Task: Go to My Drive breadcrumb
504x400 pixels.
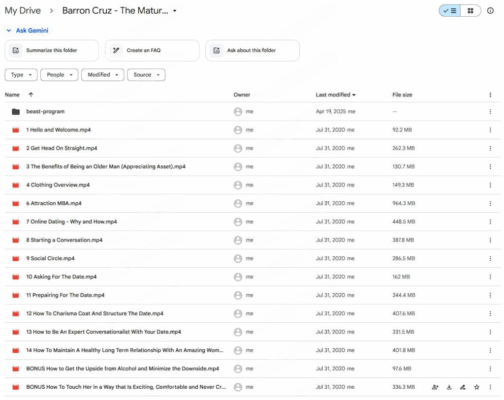Action: coord(23,11)
